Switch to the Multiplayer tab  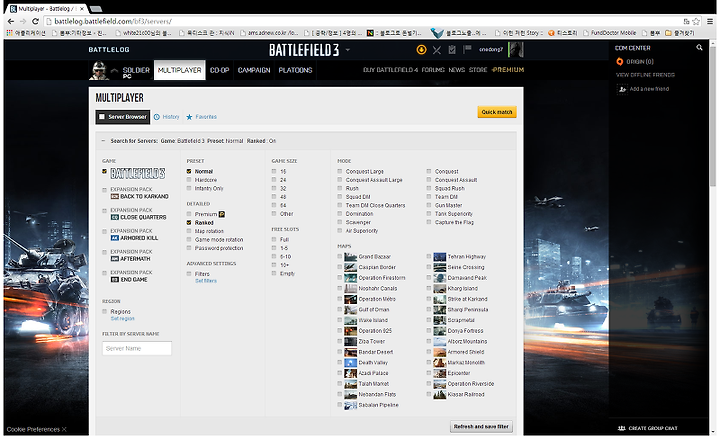coord(180,70)
